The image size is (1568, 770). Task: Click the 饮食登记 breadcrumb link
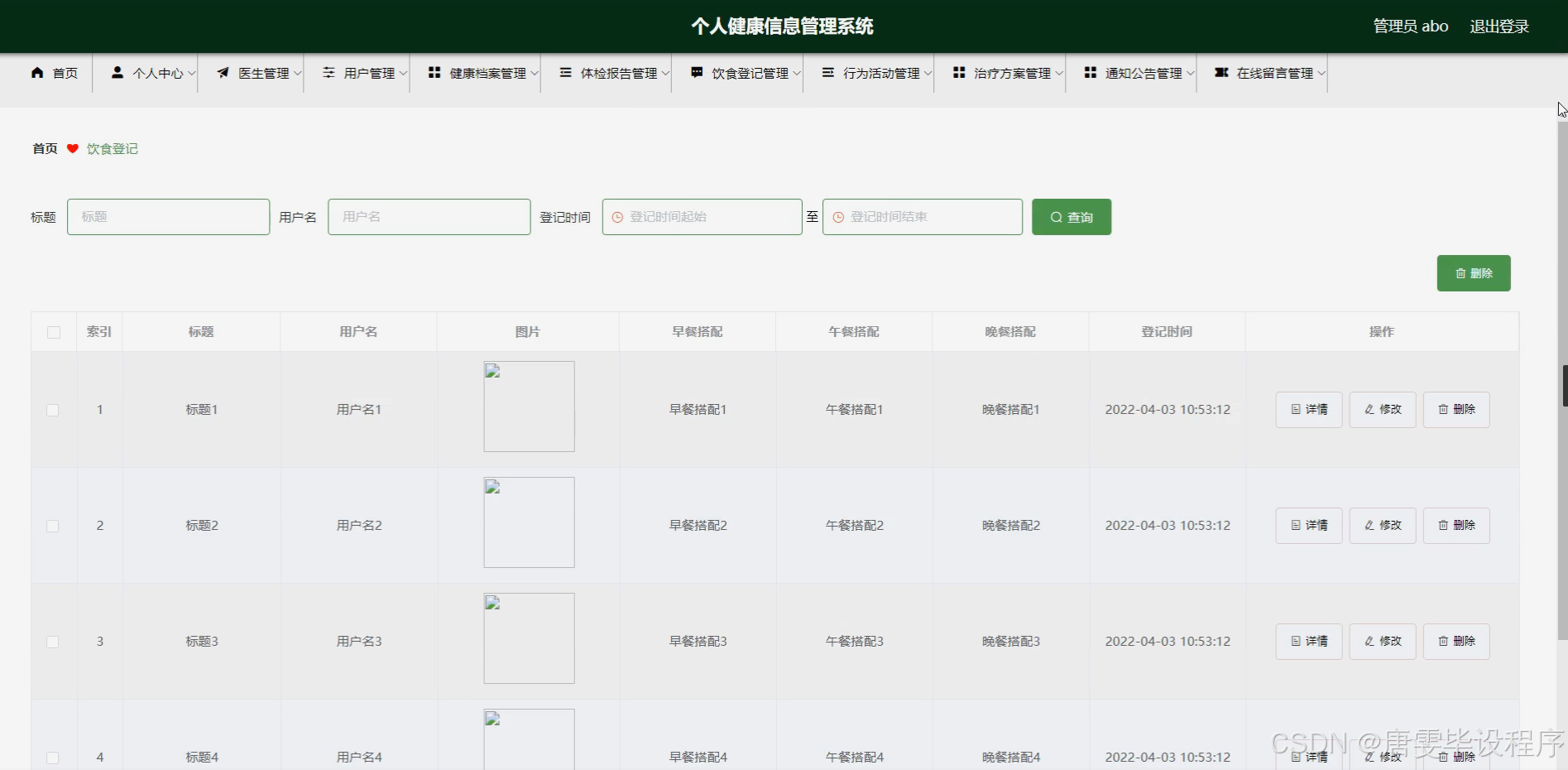tap(113, 149)
